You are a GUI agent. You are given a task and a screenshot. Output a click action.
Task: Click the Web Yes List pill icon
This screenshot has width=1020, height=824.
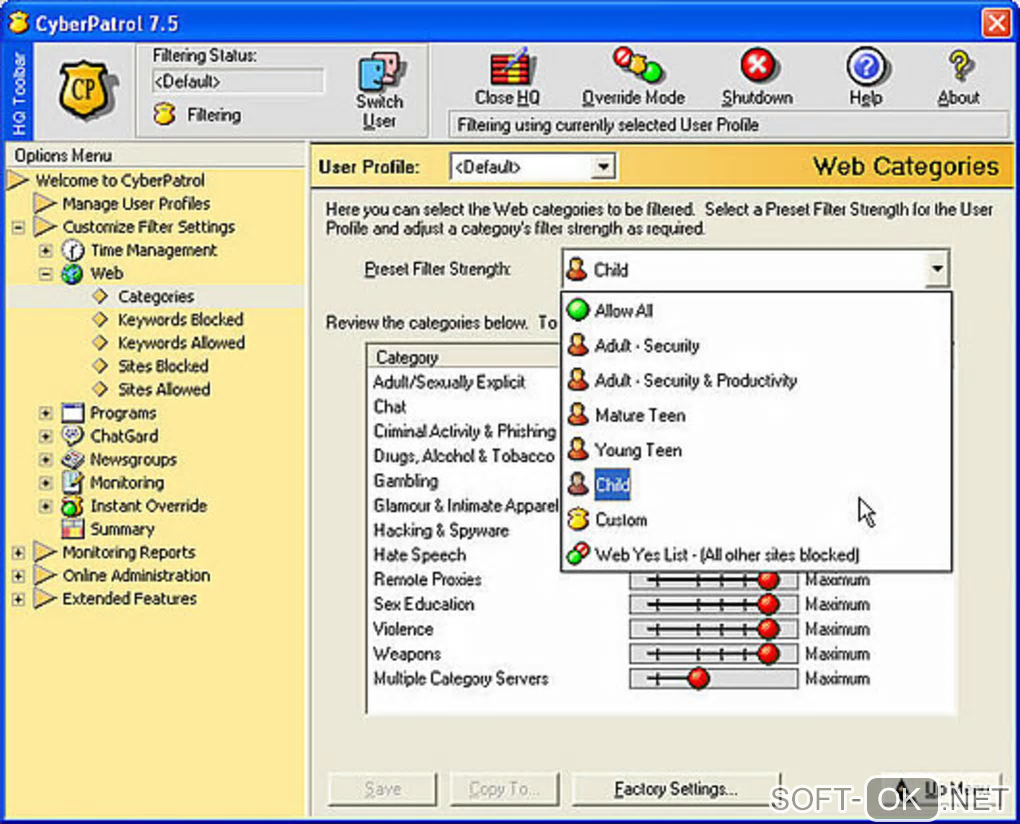(578, 554)
